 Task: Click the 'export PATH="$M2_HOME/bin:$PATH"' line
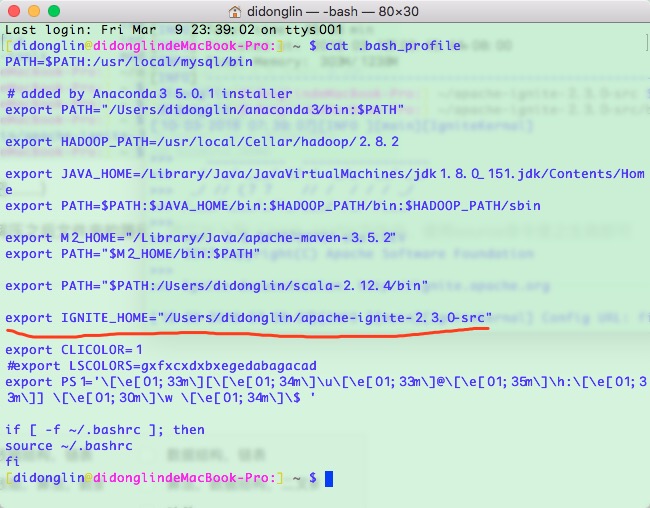(133, 254)
